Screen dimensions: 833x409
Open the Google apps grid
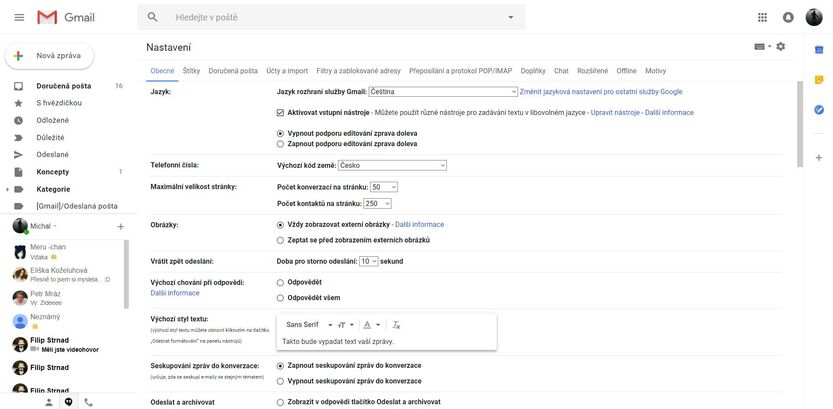[762, 18]
